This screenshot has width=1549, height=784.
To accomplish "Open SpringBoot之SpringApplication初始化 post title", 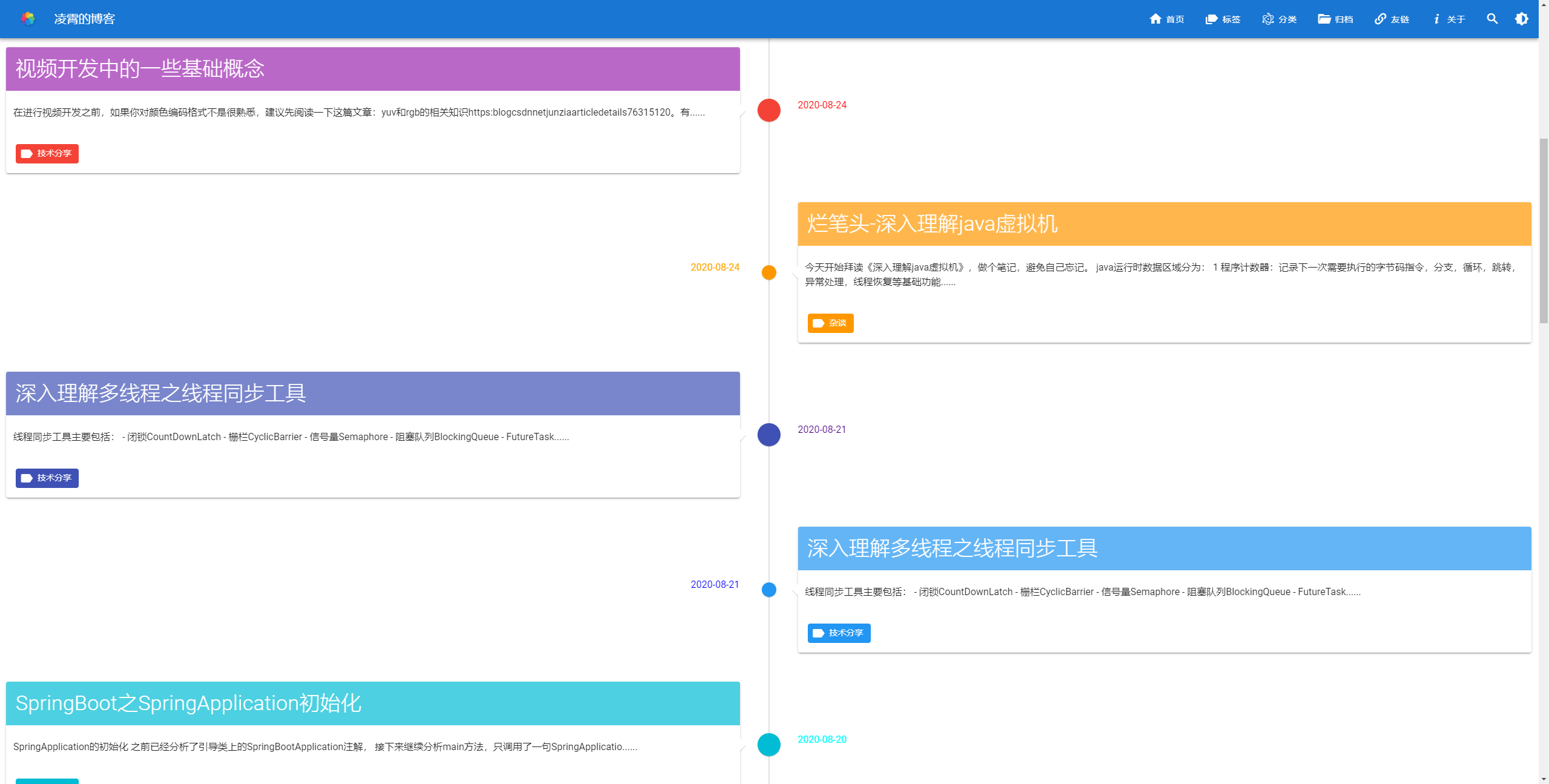I will [x=188, y=703].
